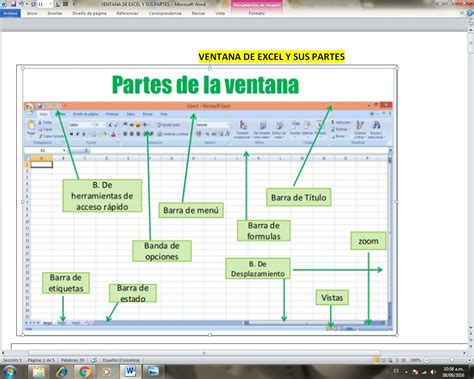Click the Undo arrow icon in quick access toolbar
Screen dimensions: 474x379
pyautogui.click(x=22, y=4)
